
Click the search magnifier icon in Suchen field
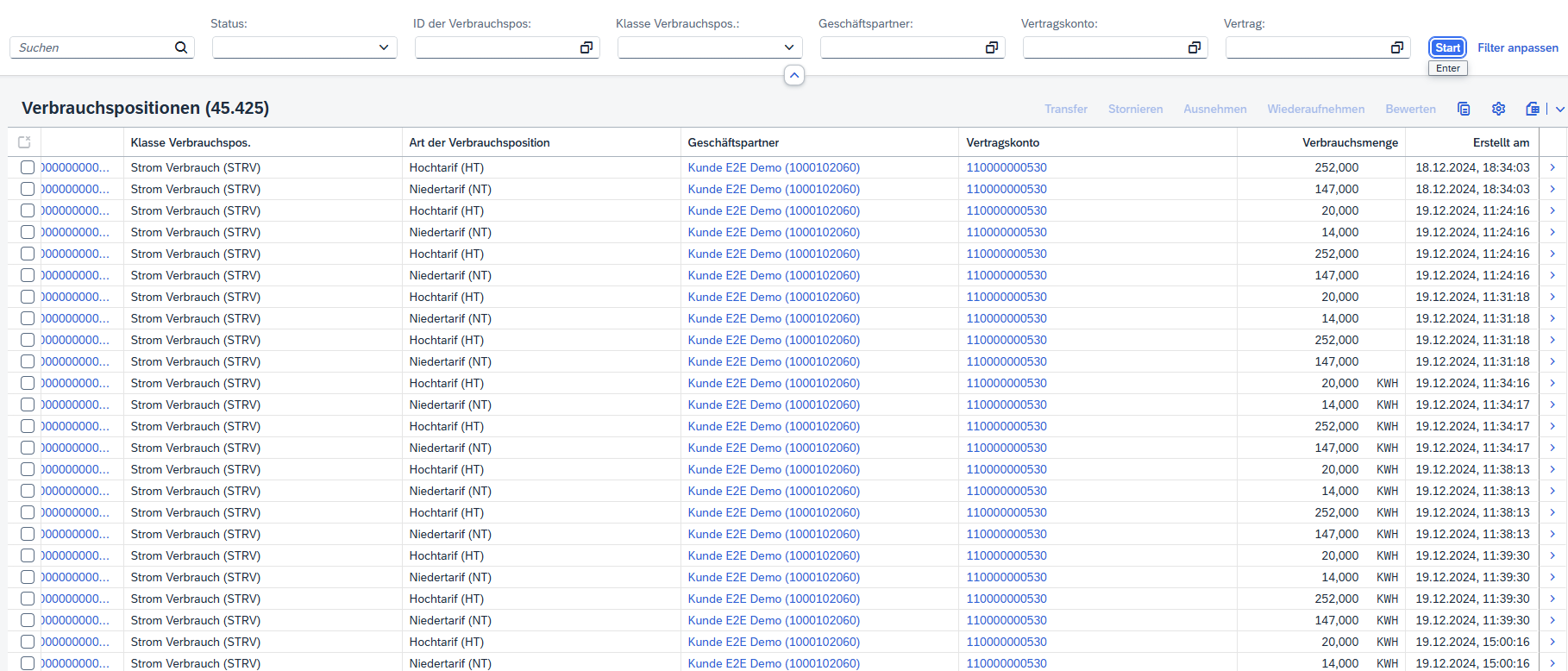point(181,47)
